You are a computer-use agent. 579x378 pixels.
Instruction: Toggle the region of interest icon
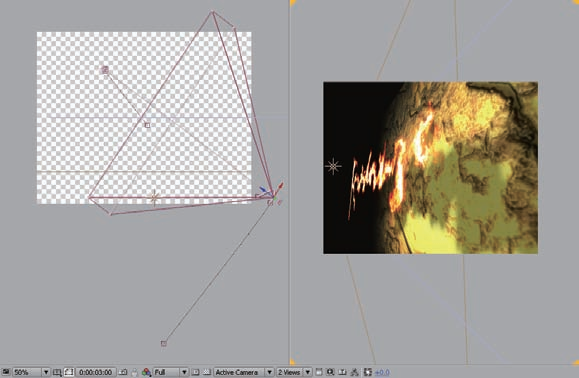click(x=196, y=372)
